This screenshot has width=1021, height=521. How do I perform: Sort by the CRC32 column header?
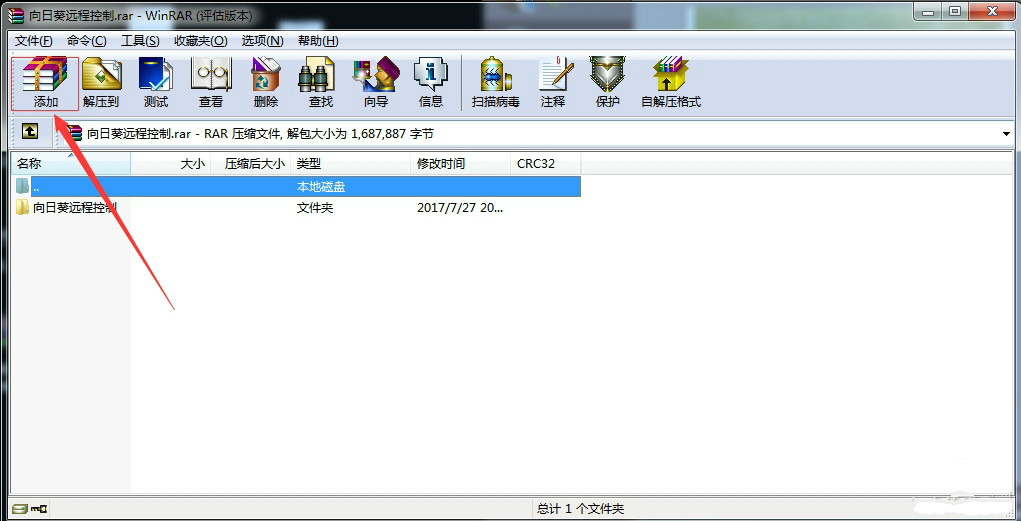click(545, 163)
